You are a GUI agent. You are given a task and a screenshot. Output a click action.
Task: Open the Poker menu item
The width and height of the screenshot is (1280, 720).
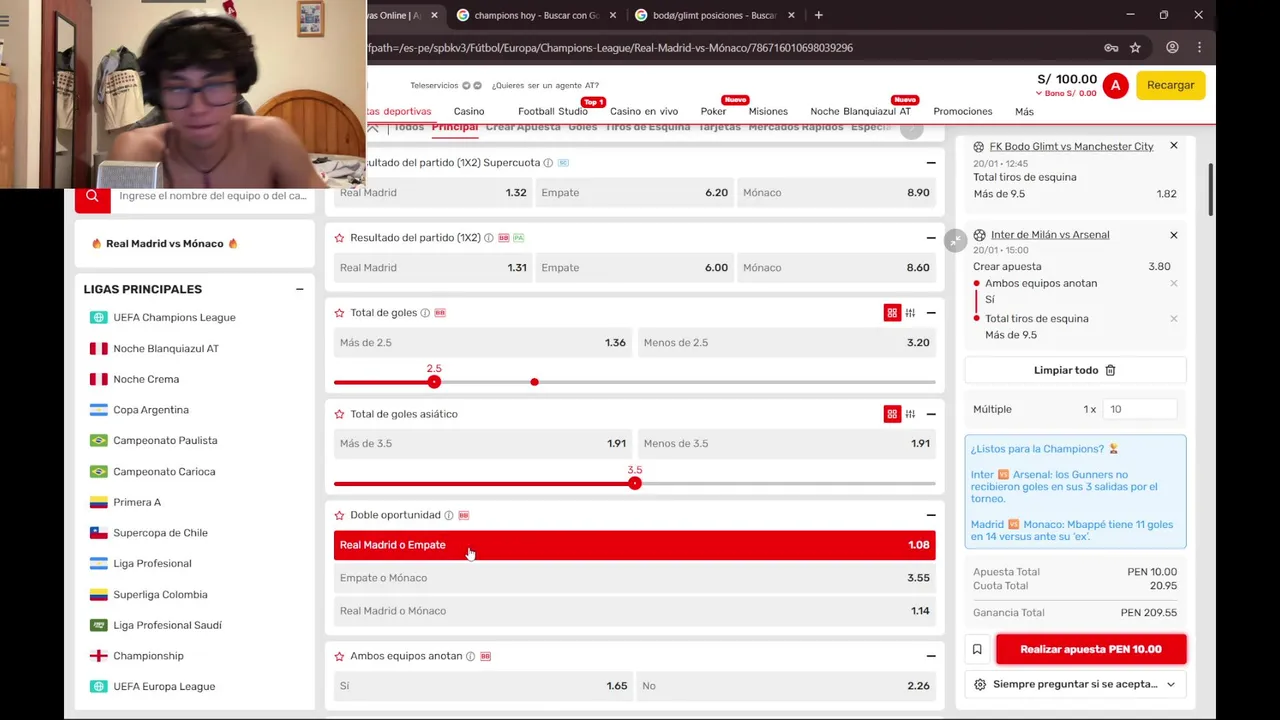click(713, 111)
